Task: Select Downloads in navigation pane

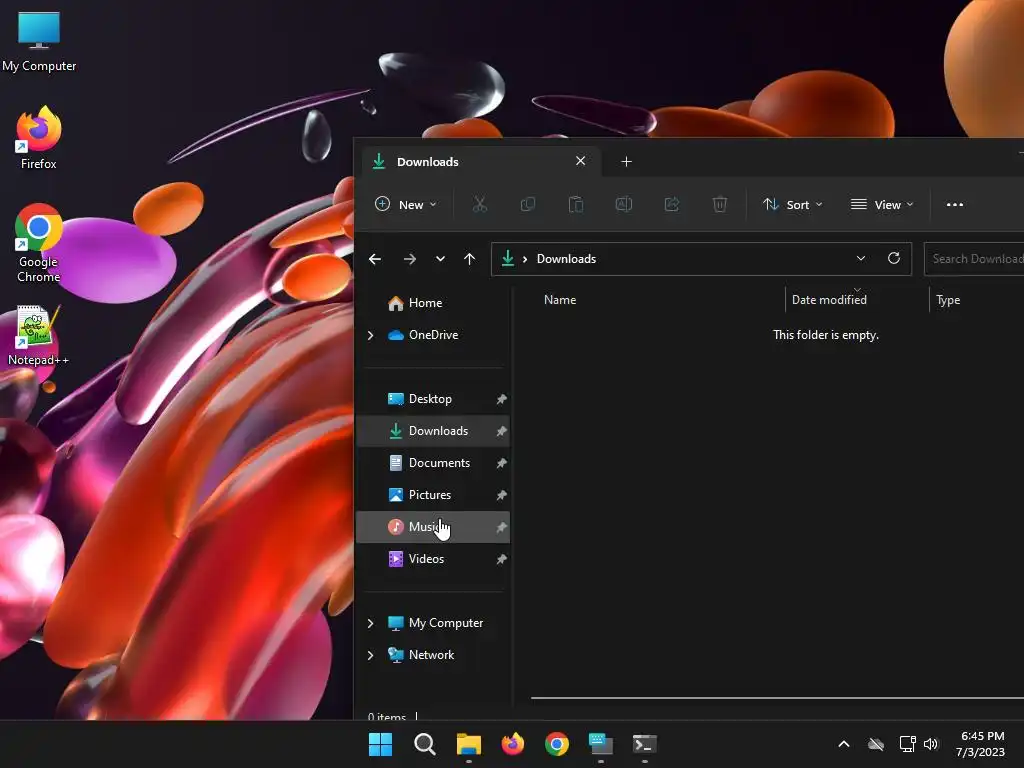Action: point(434,431)
